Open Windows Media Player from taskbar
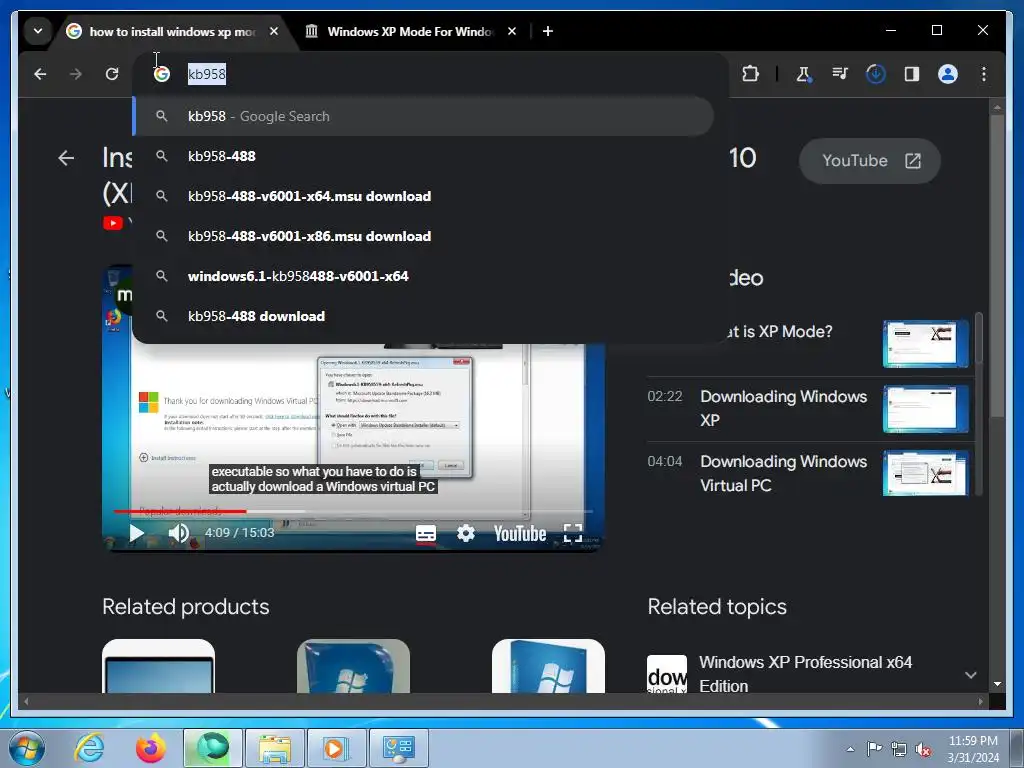Viewport: 1024px width, 768px height. click(x=336, y=748)
